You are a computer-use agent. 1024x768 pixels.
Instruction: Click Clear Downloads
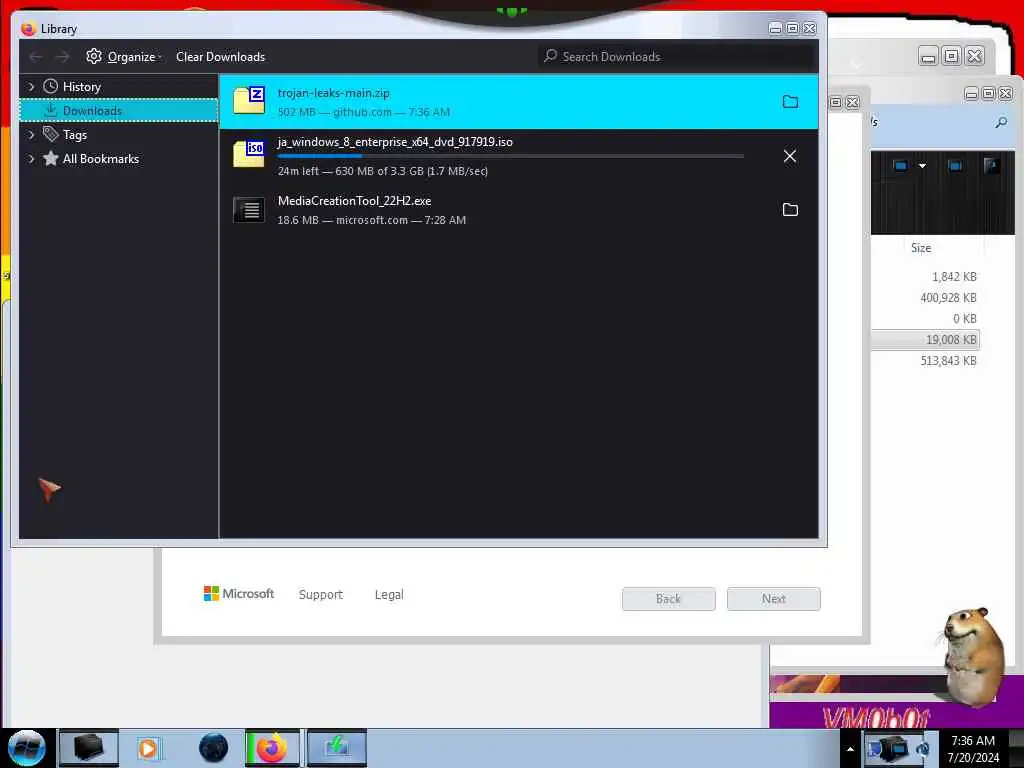220,57
